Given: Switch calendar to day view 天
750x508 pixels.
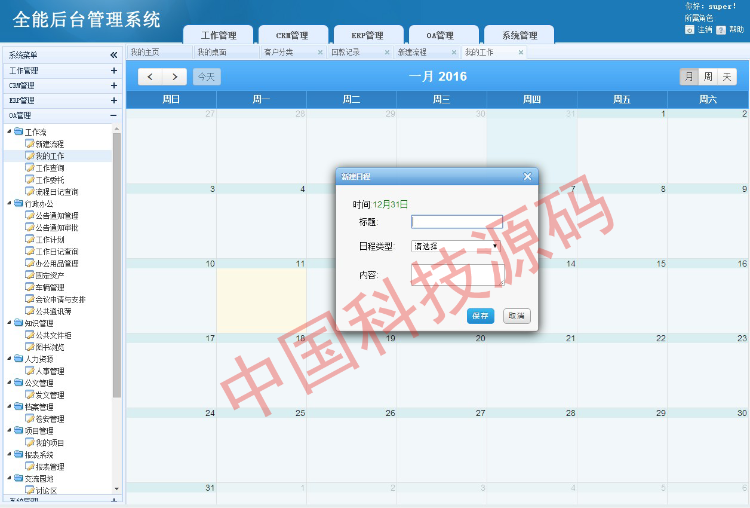Looking at the screenshot, I should pyautogui.click(x=727, y=77).
